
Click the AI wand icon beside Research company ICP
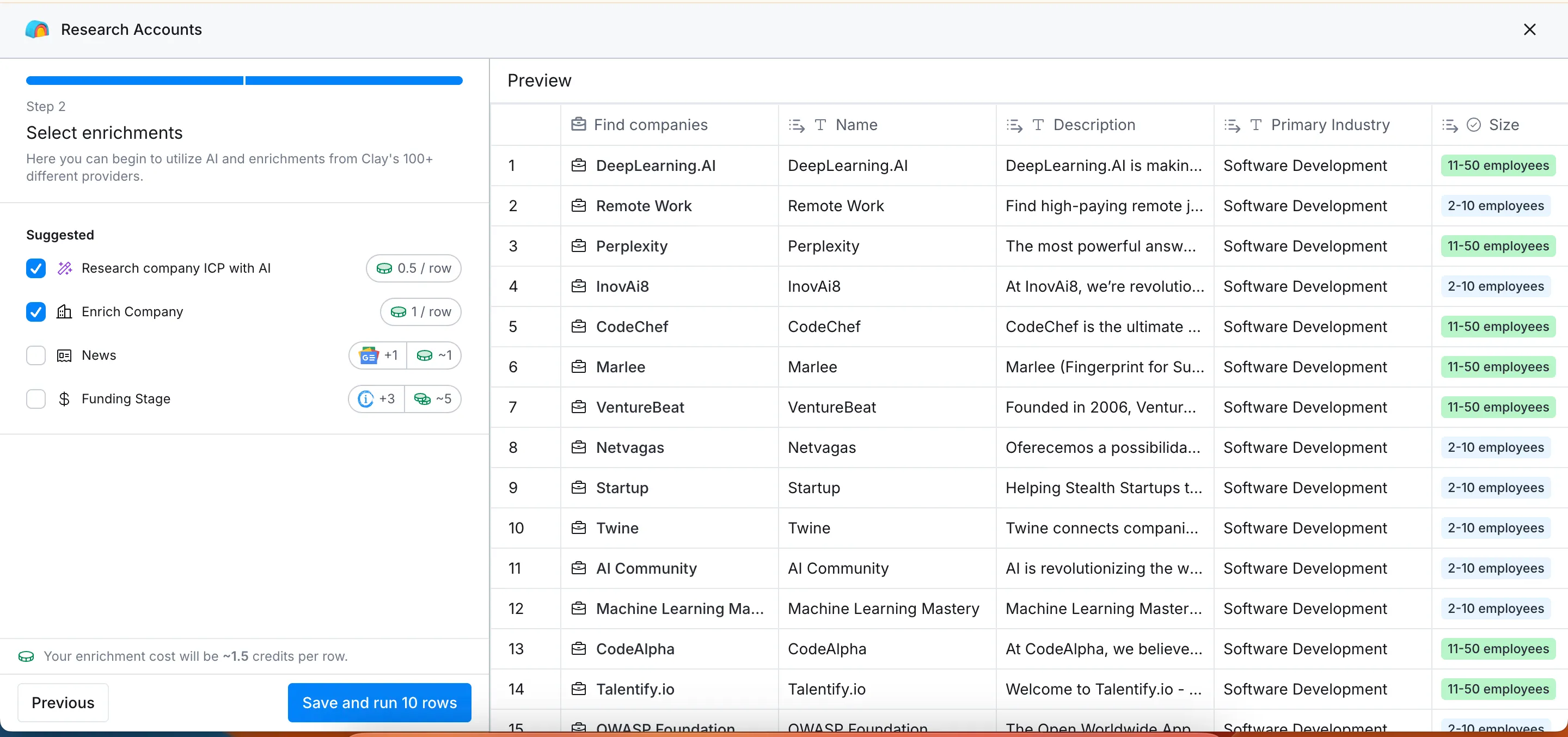click(x=65, y=268)
